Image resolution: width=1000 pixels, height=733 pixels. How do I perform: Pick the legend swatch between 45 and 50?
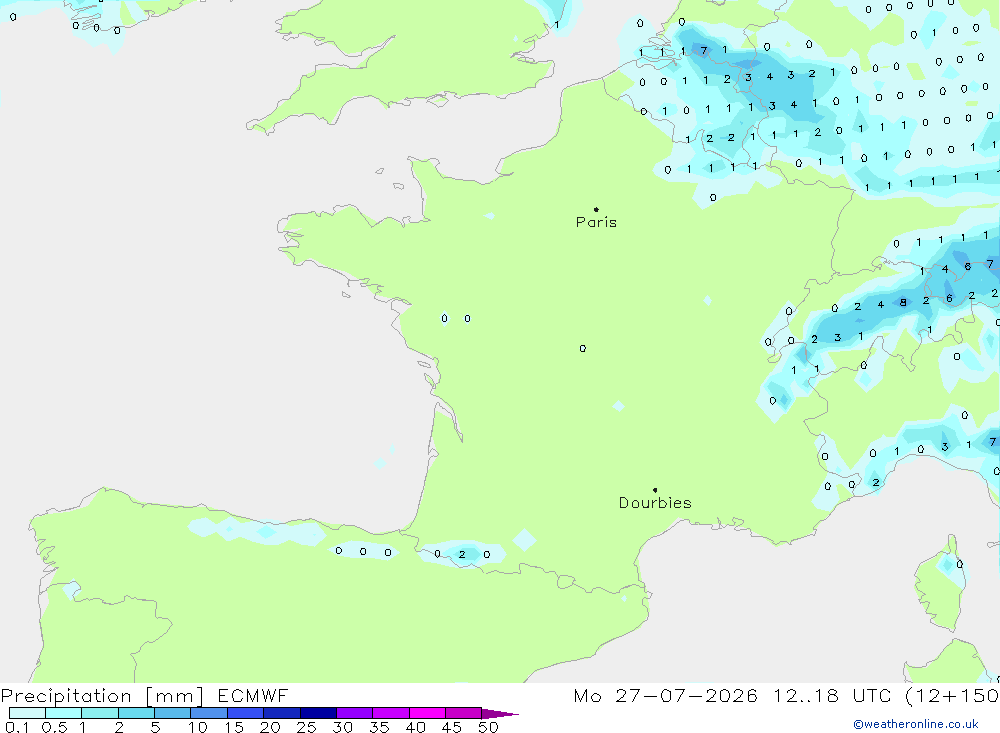pos(464,713)
